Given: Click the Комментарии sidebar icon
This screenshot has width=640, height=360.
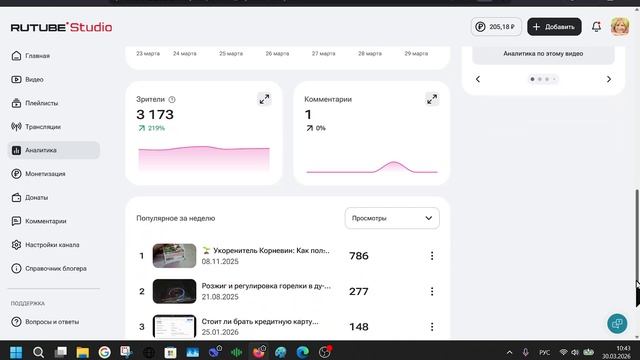Looking at the screenshot, I should click(16, 221).
